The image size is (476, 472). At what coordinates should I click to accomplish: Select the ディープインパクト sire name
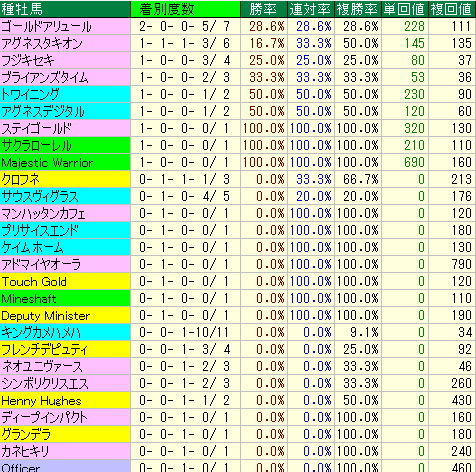44,417
